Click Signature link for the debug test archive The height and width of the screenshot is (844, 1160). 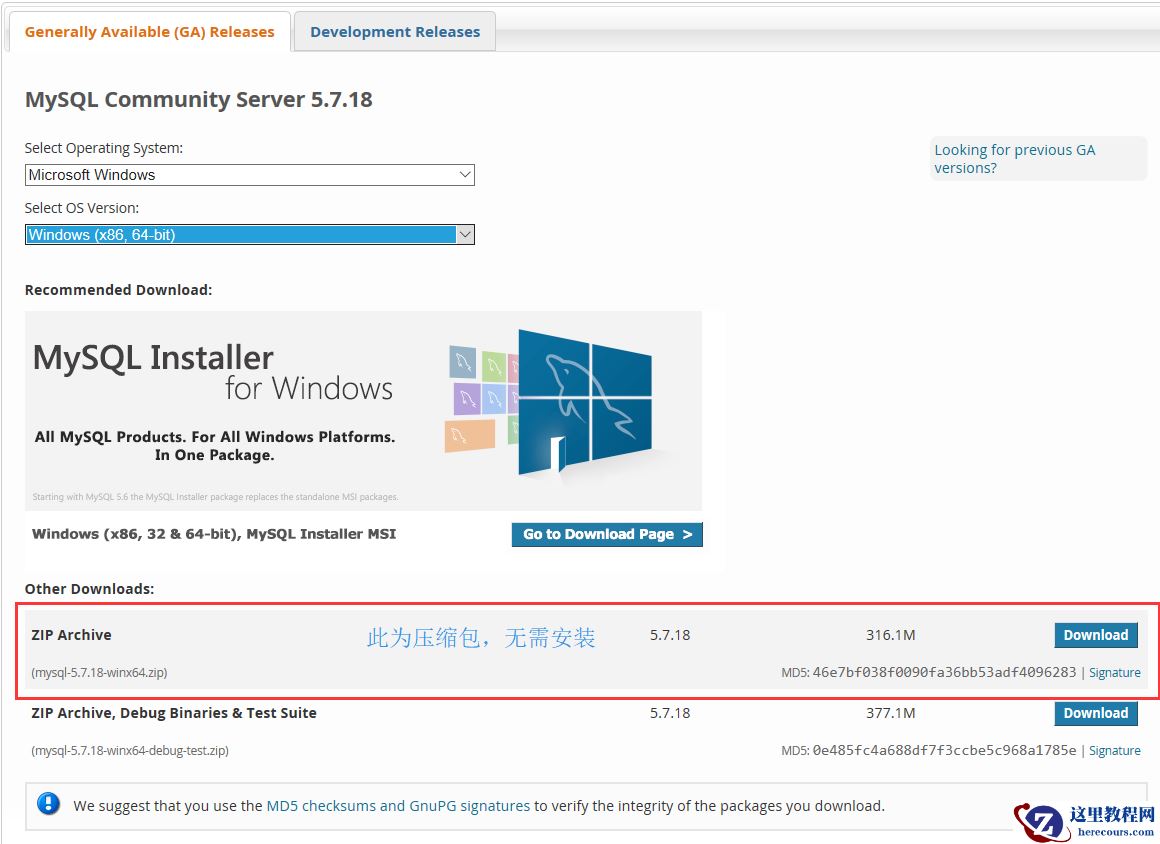point(1115,750)
